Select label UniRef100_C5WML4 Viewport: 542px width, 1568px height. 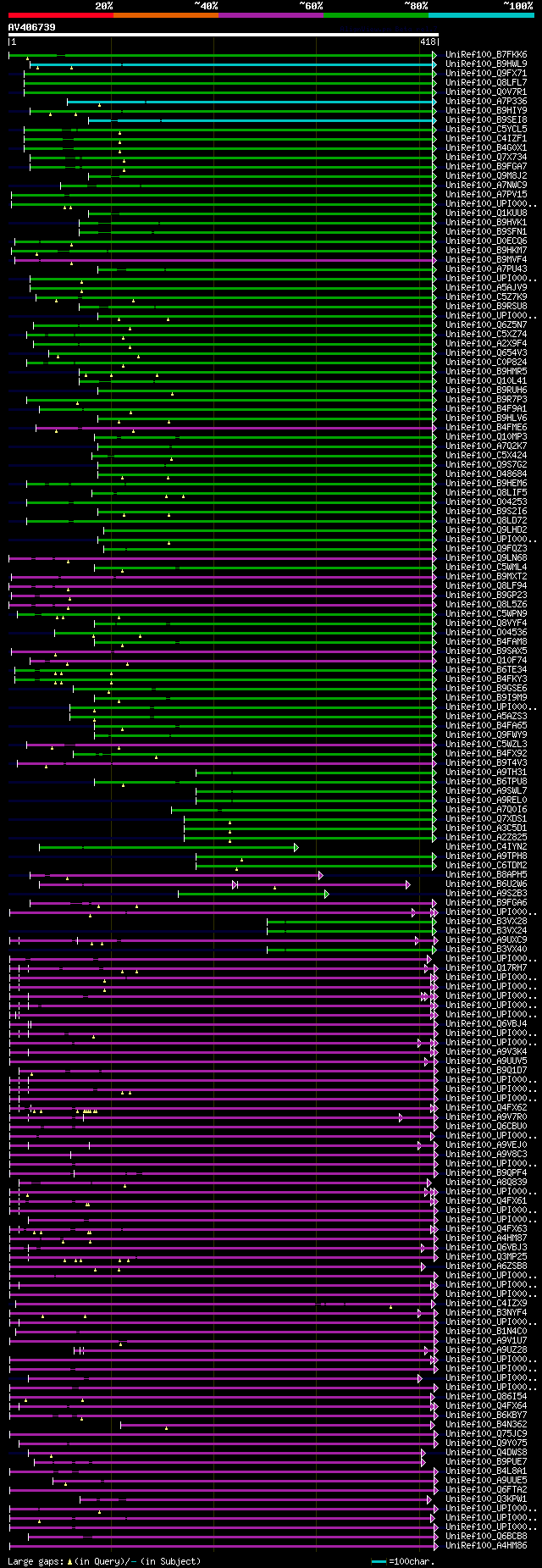click(x=486, y=567)
